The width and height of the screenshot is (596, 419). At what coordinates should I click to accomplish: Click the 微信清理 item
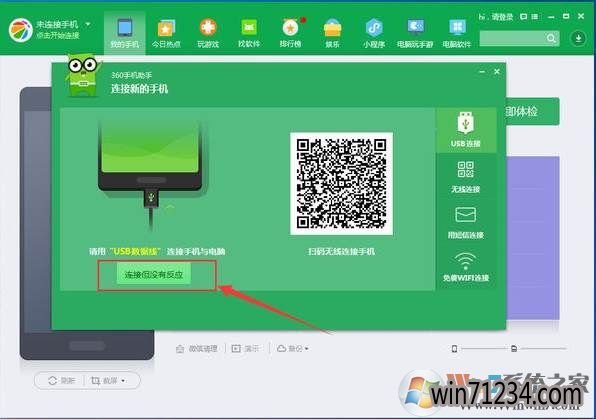coord(197,348)
